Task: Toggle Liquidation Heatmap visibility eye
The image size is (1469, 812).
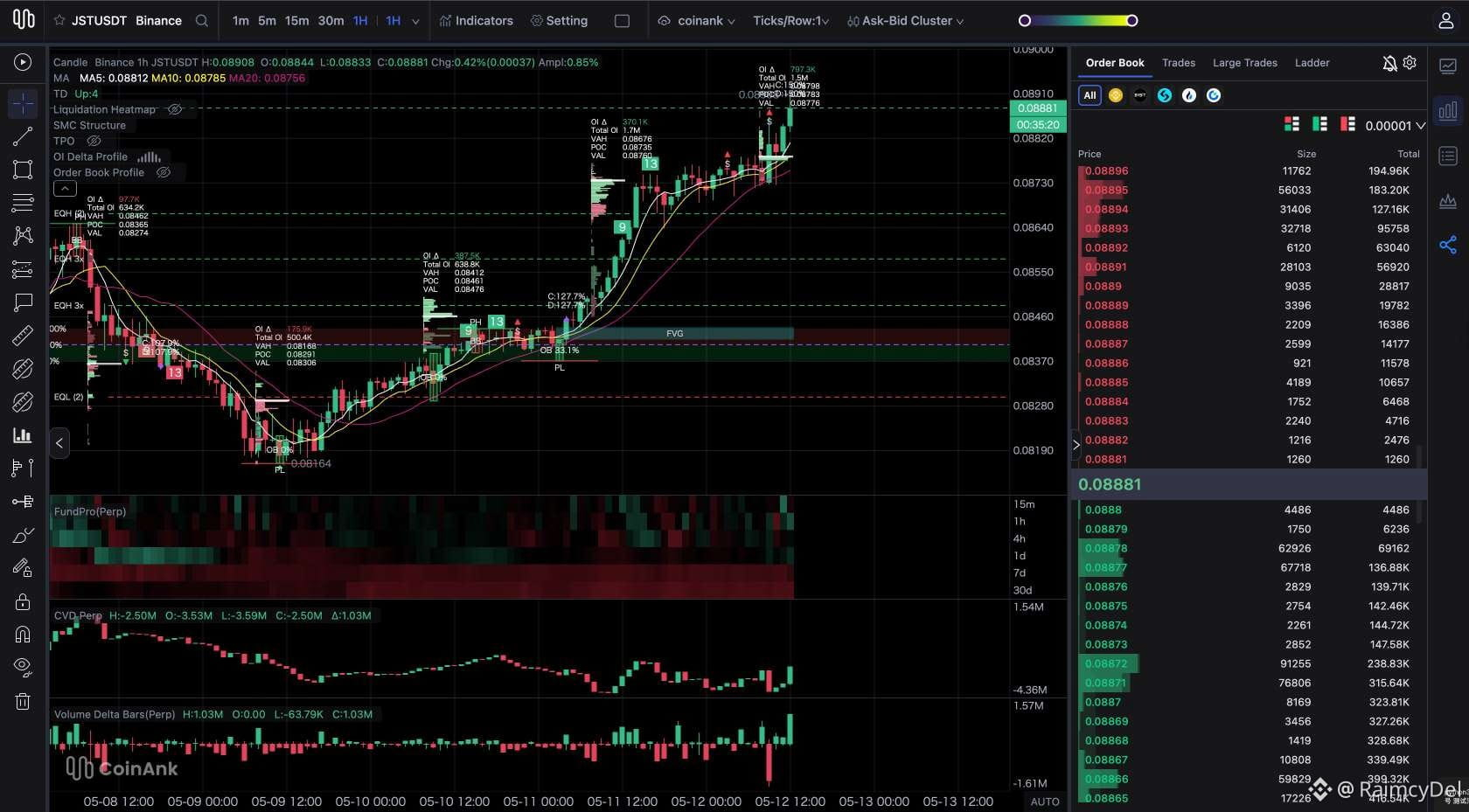Action: (x=175, y=109)
